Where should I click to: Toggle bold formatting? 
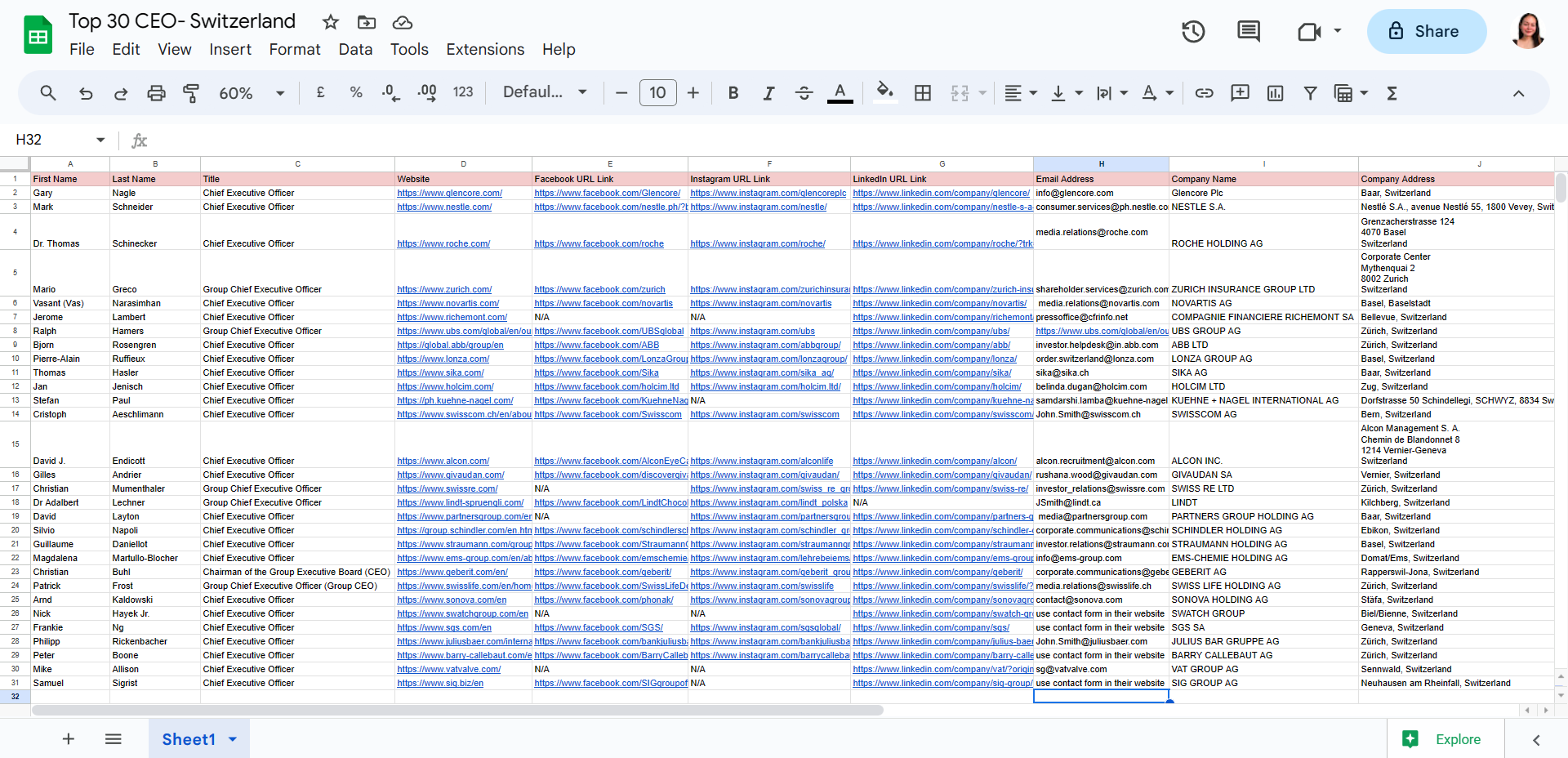pos(733,93)
